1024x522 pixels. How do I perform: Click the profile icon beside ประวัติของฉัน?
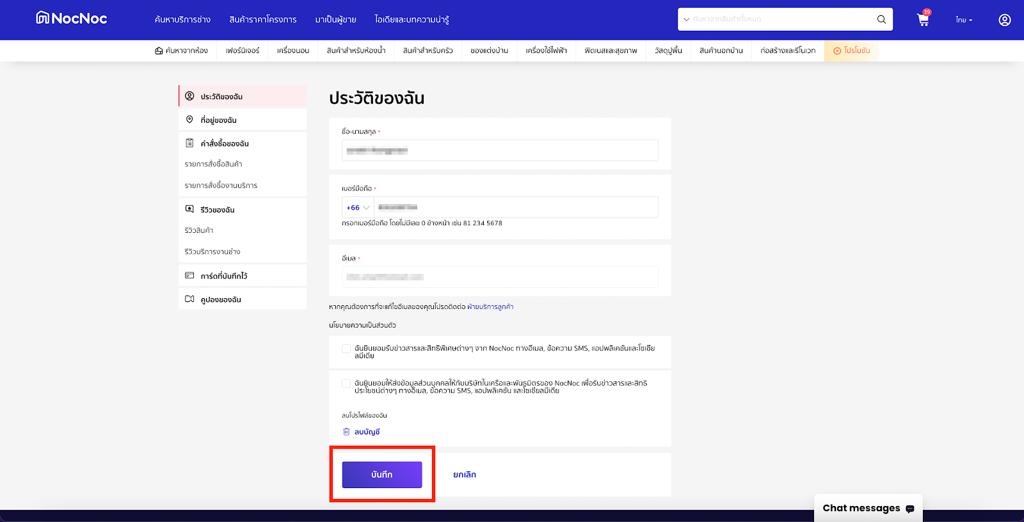tap(189, 97)
